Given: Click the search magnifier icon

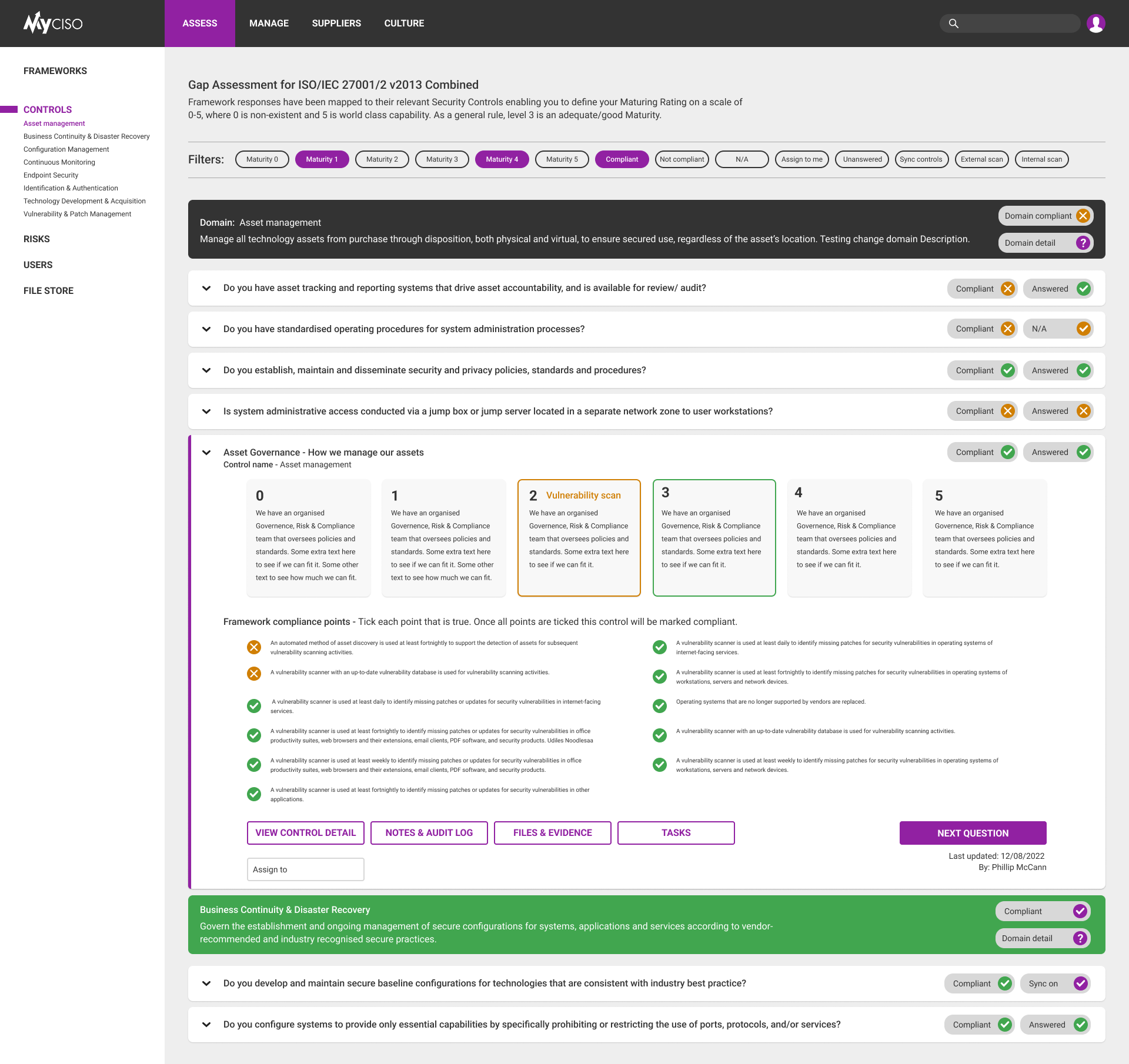Looking at the screenshot, I should pos(954,24).
